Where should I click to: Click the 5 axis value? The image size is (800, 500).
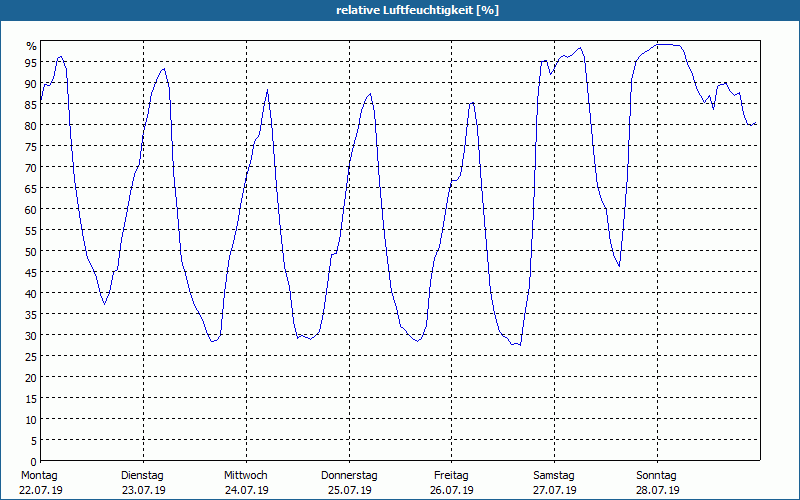pyautogui.click(x=34, y=441)
